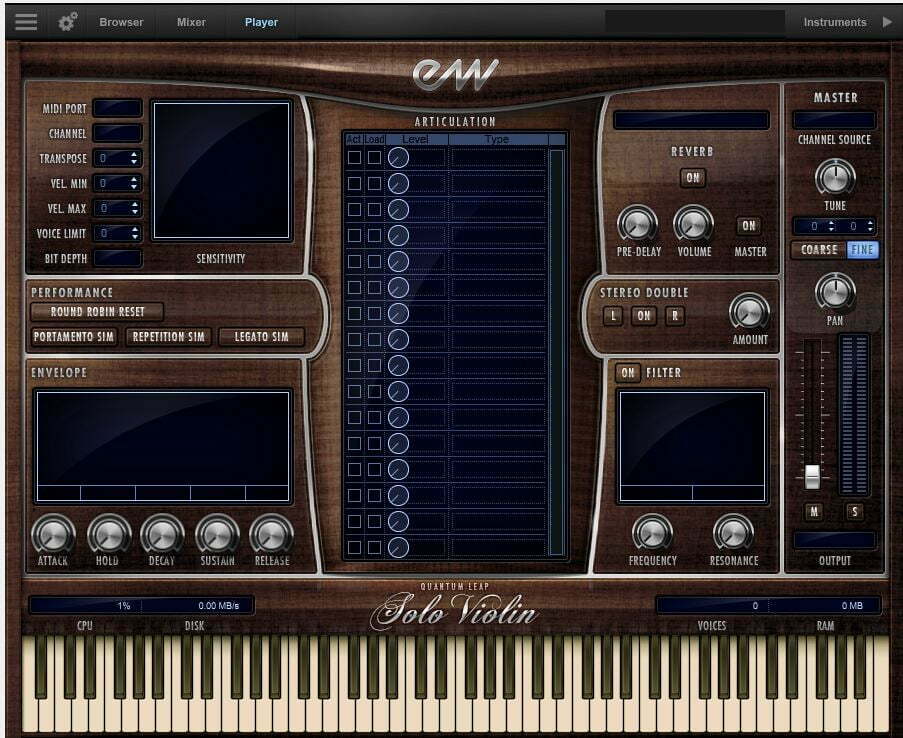Screen dimensions: 903x738
Task: Adjust the Sustain envelope knob
Action: click(217, 535)
